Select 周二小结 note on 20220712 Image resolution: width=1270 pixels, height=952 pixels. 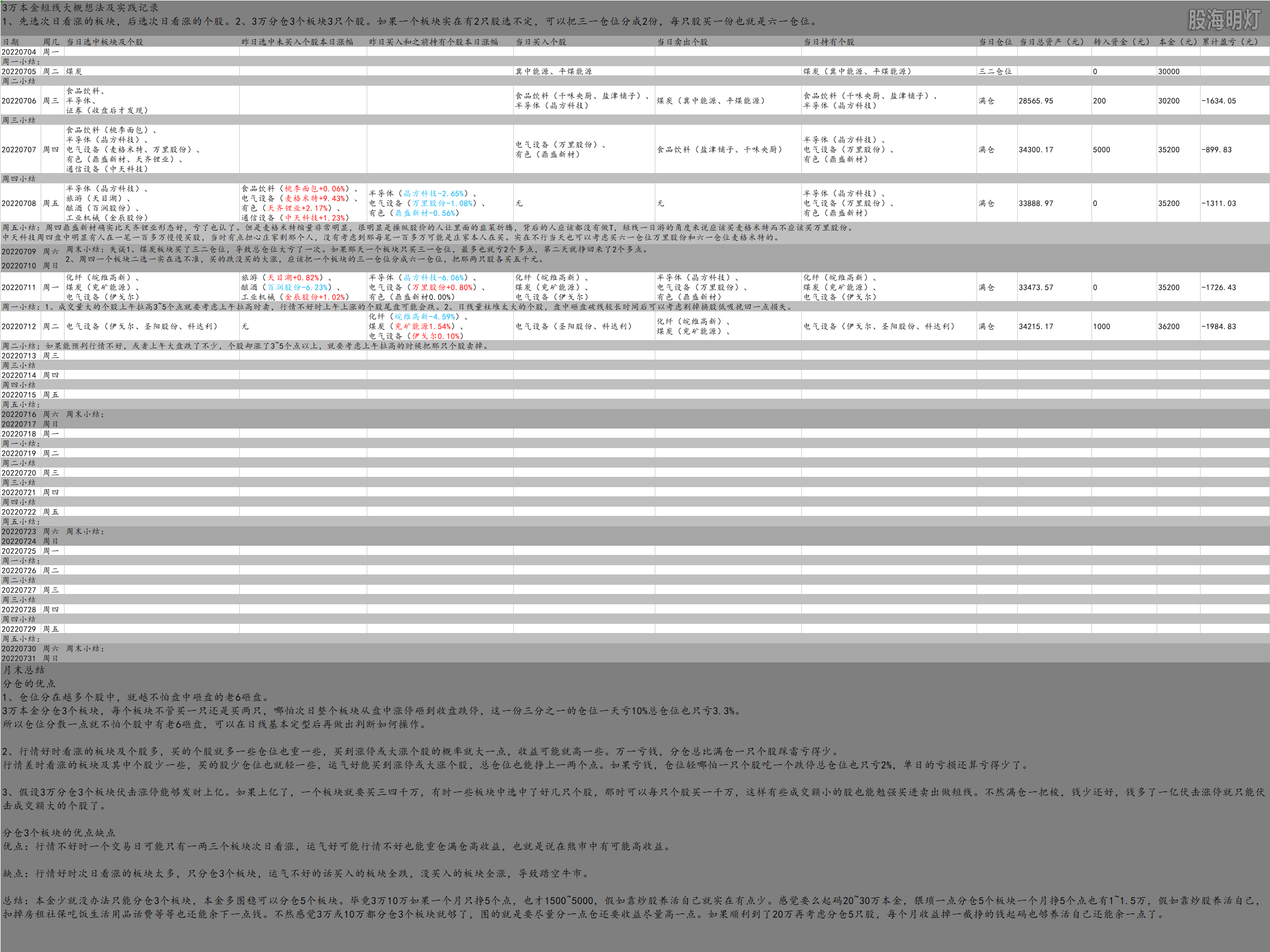point(246,346)
